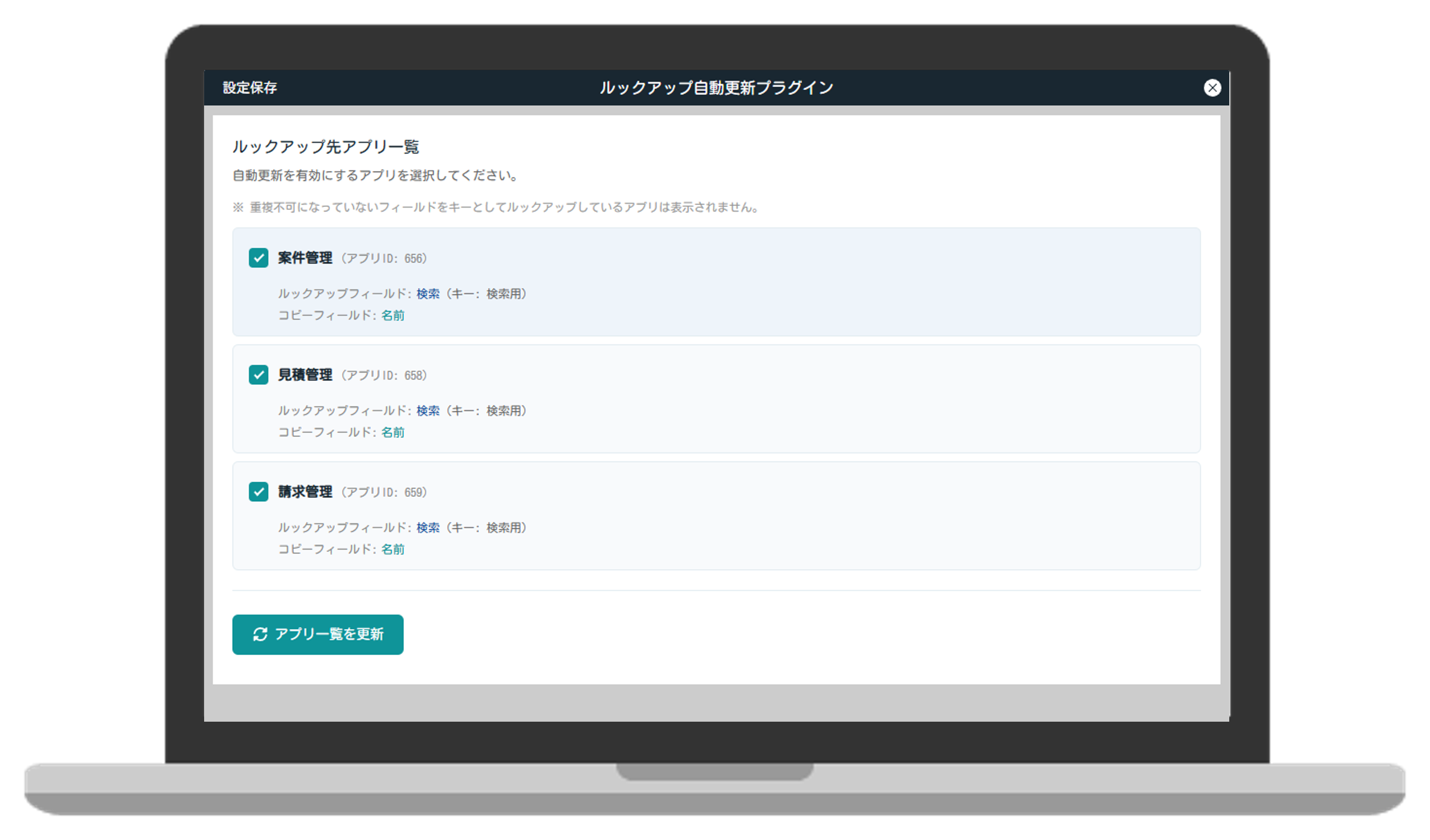Click 名前 copy field link in 見積管理 card
This screenshot has height=840, width=1430.
[x=393, y=432]
